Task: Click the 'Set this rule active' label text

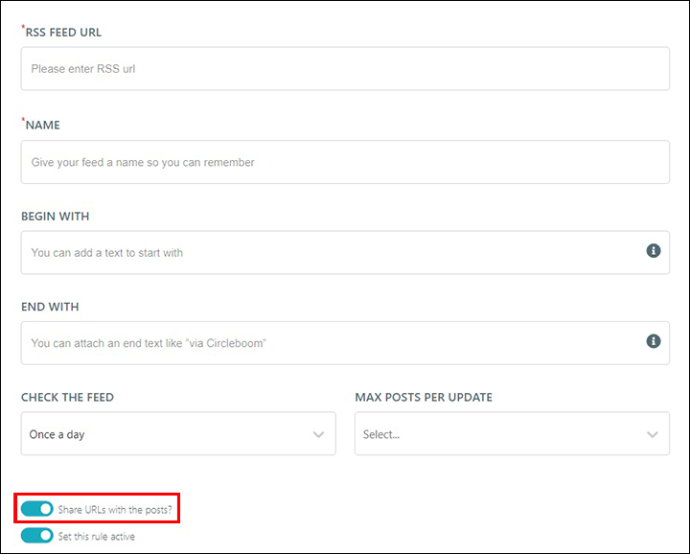Action: [96, 536]
